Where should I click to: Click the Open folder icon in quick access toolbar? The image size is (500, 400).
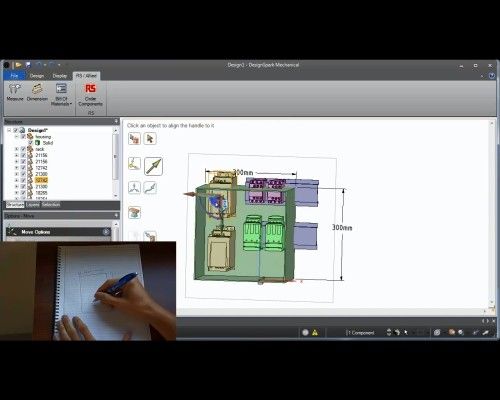tap(18, 65)
